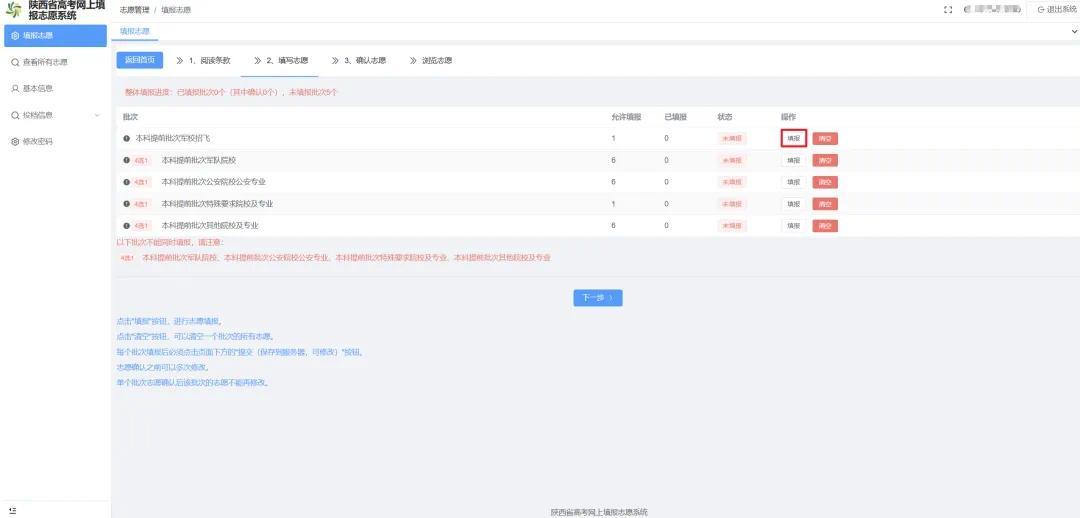
Task: Click red 清空 button for 本科提前批次军队院校
Action: click(825, 160)
